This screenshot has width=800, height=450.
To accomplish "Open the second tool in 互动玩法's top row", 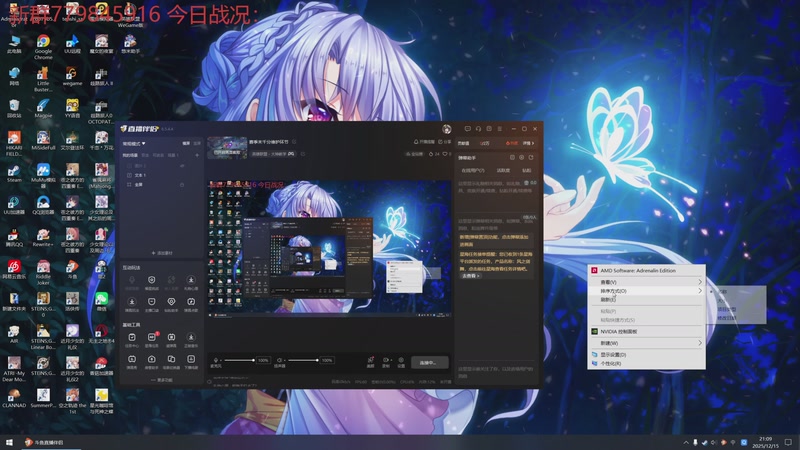I will (152, 283).
